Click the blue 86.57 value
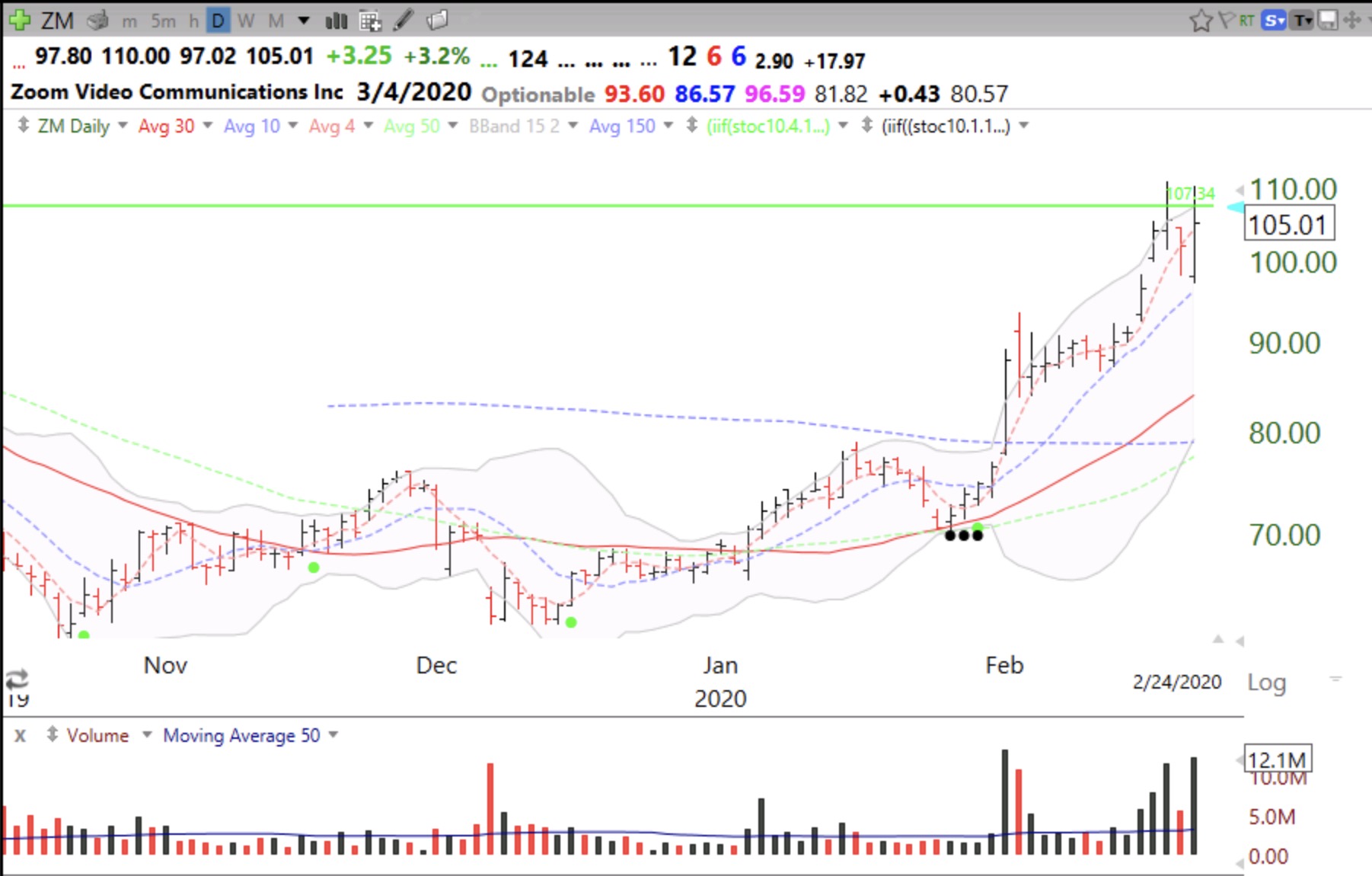 704,94
